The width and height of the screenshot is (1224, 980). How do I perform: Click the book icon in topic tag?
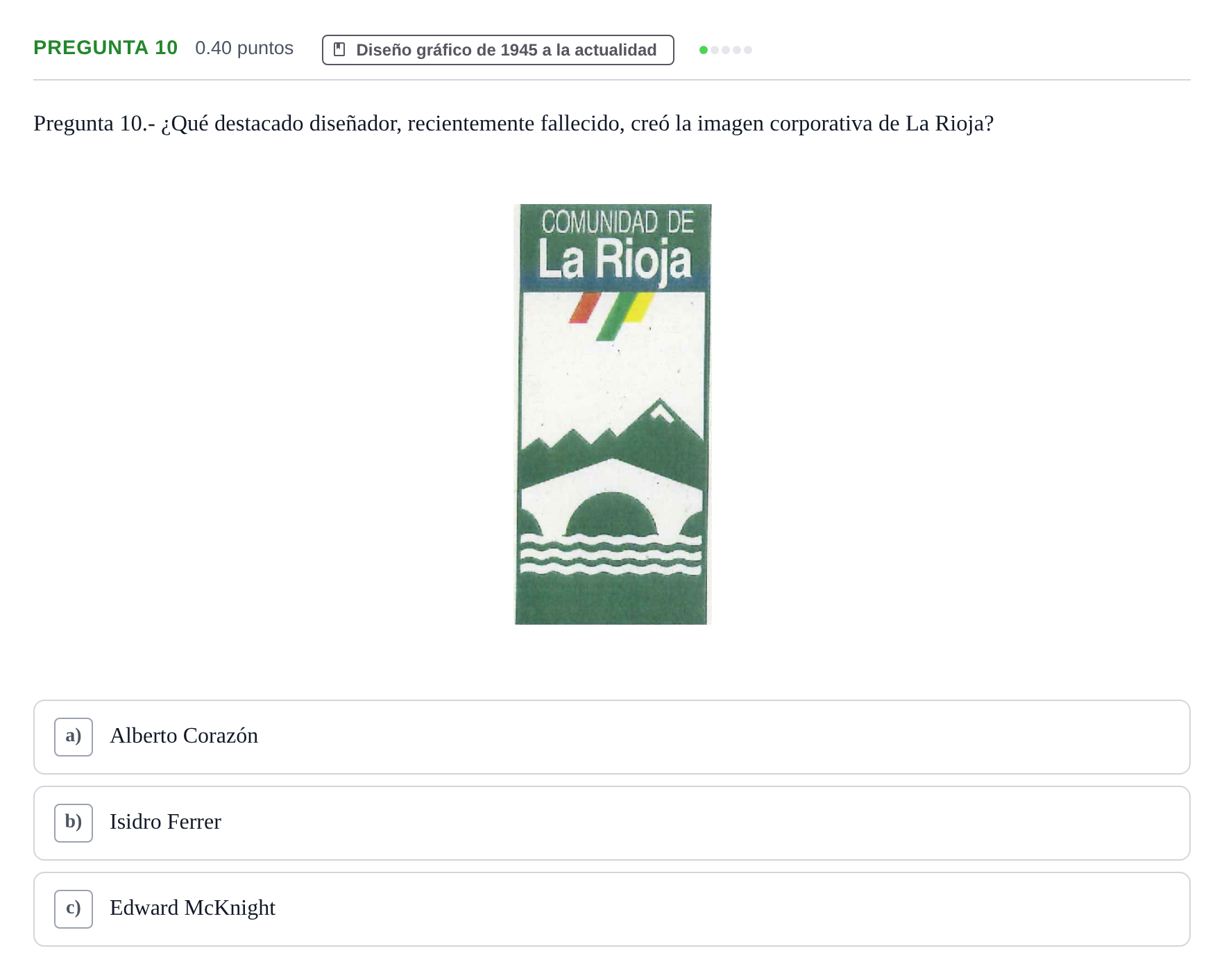pos(339,49)
